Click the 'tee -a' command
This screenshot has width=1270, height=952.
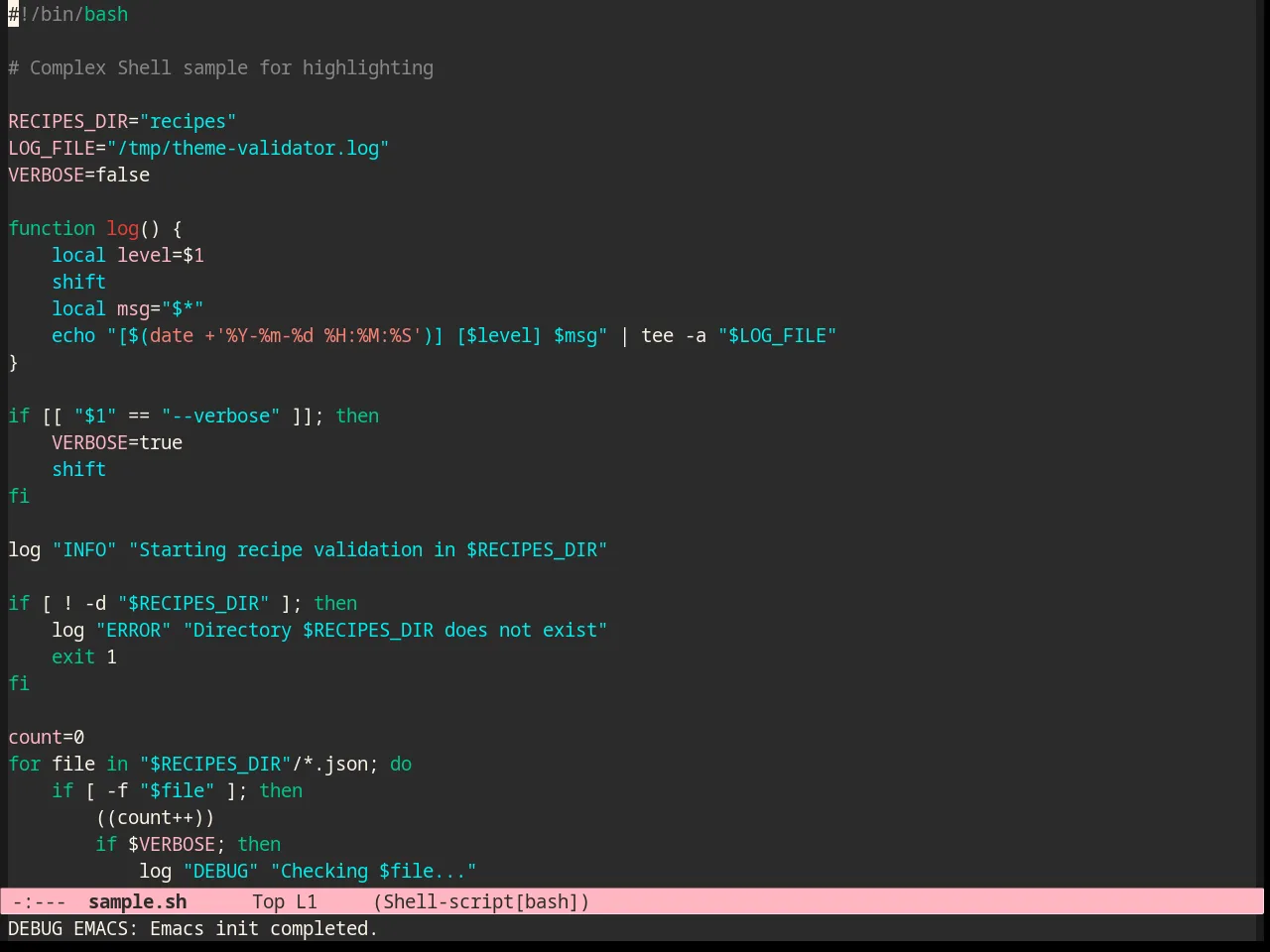(674, 335)
